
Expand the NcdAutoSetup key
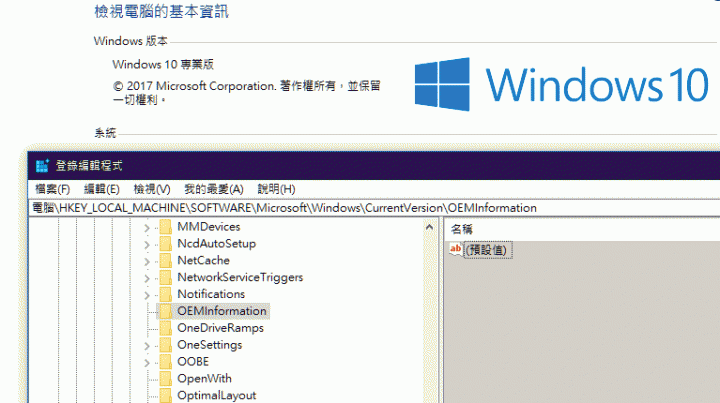[x=147, y=245]
